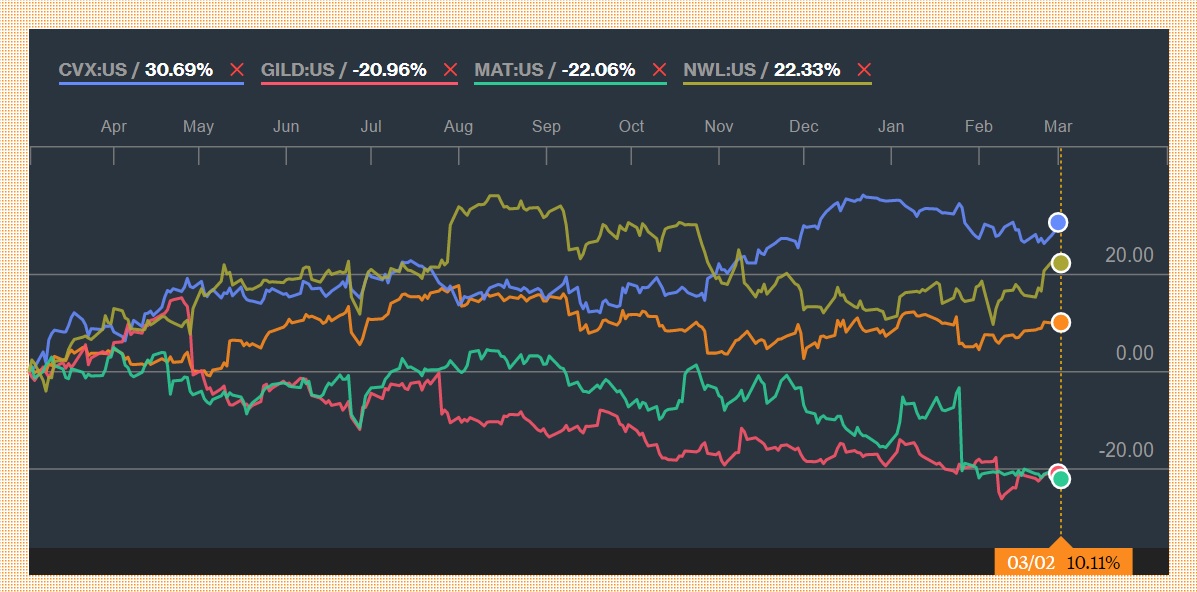Remove CVX:US from the chart

pos(236,70)
